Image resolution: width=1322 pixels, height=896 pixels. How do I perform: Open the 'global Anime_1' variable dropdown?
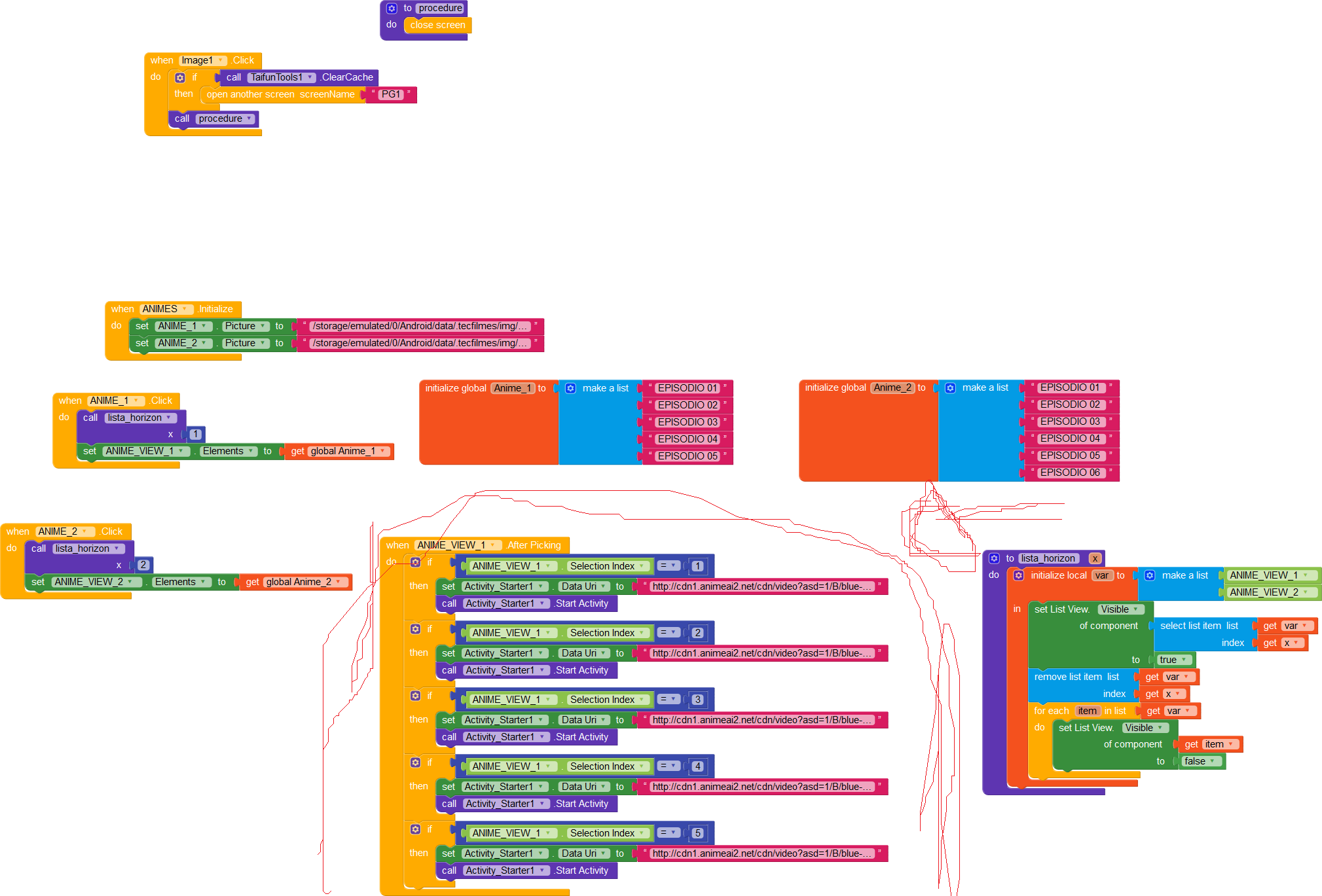(349, 451)
